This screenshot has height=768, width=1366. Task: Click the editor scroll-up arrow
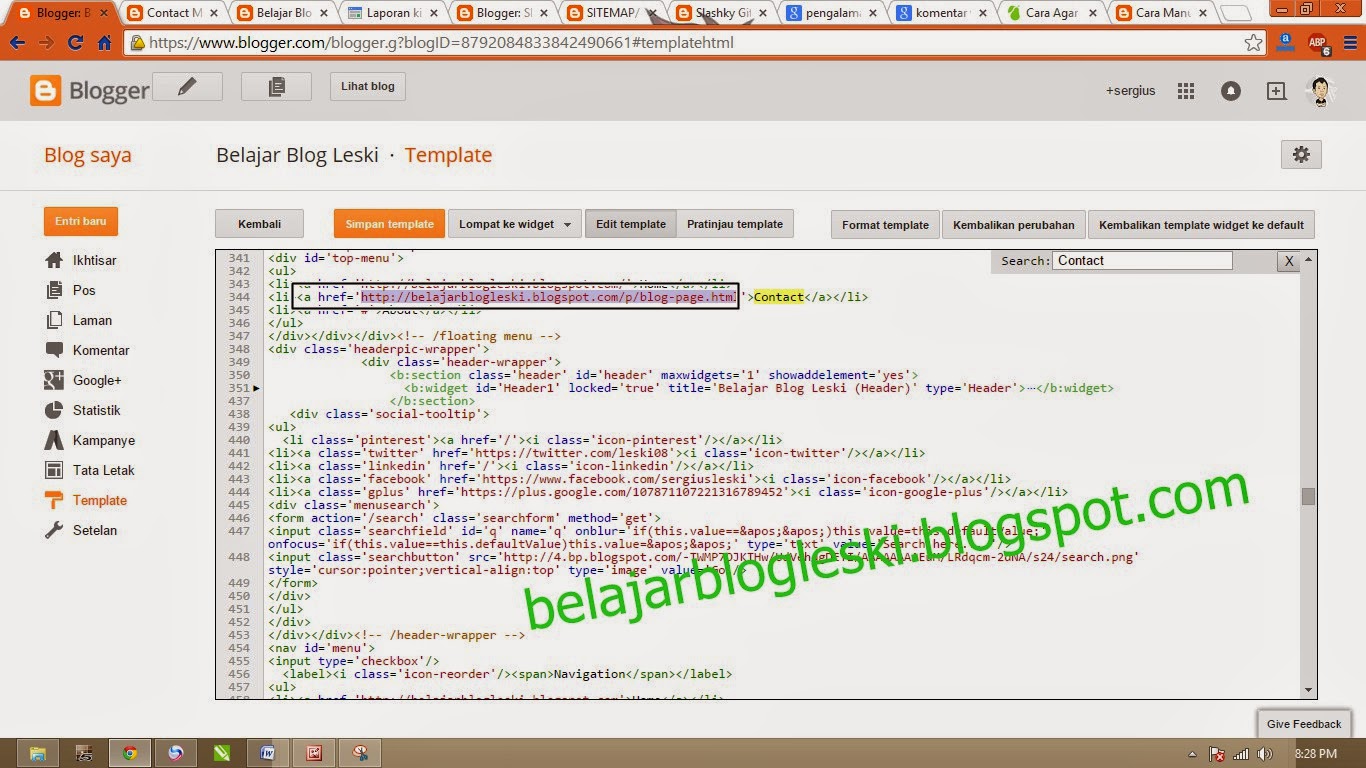point(1308,259)
